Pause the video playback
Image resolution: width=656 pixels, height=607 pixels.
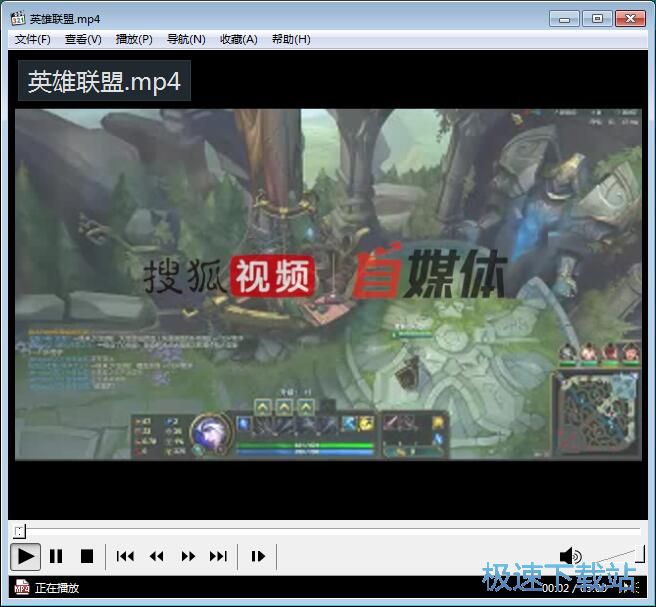[56, 556]
